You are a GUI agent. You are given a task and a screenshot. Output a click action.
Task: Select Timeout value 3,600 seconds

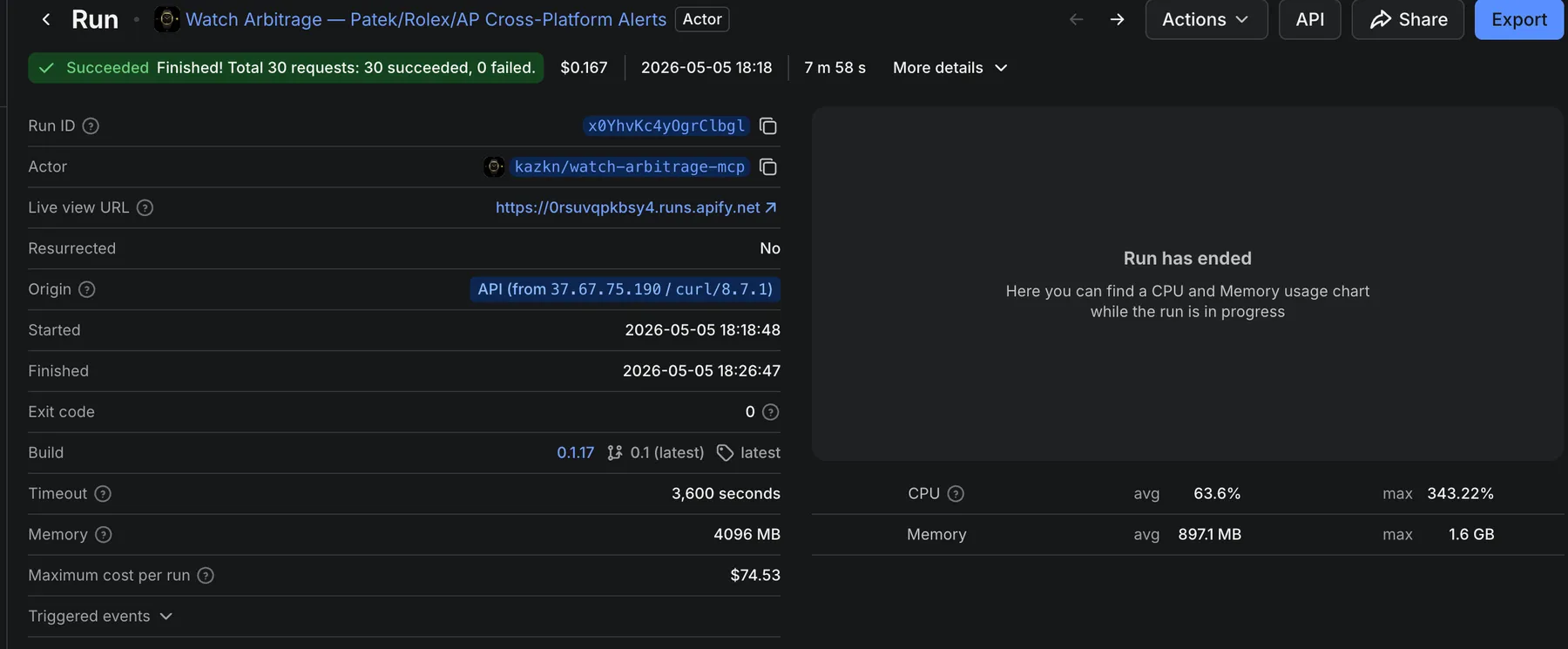point(726,494)
